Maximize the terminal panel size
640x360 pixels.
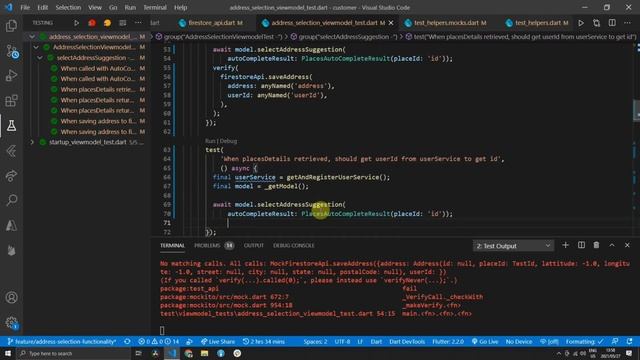(612, 245)
